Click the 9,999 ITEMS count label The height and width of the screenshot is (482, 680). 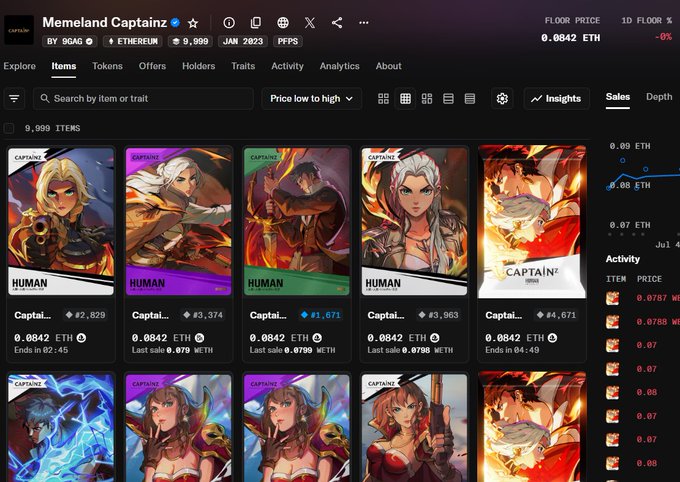[x=52, y=128]
